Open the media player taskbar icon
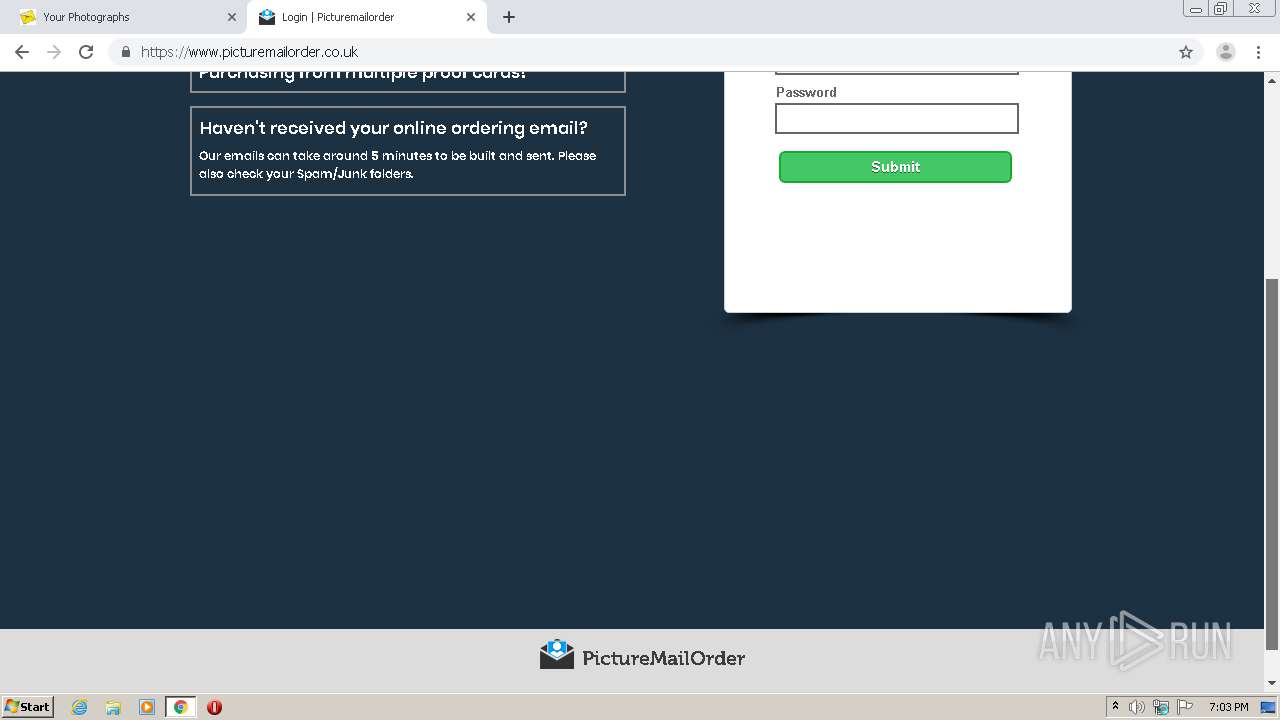The width and height of the screenshot is (1280, 720). [147, 707]
